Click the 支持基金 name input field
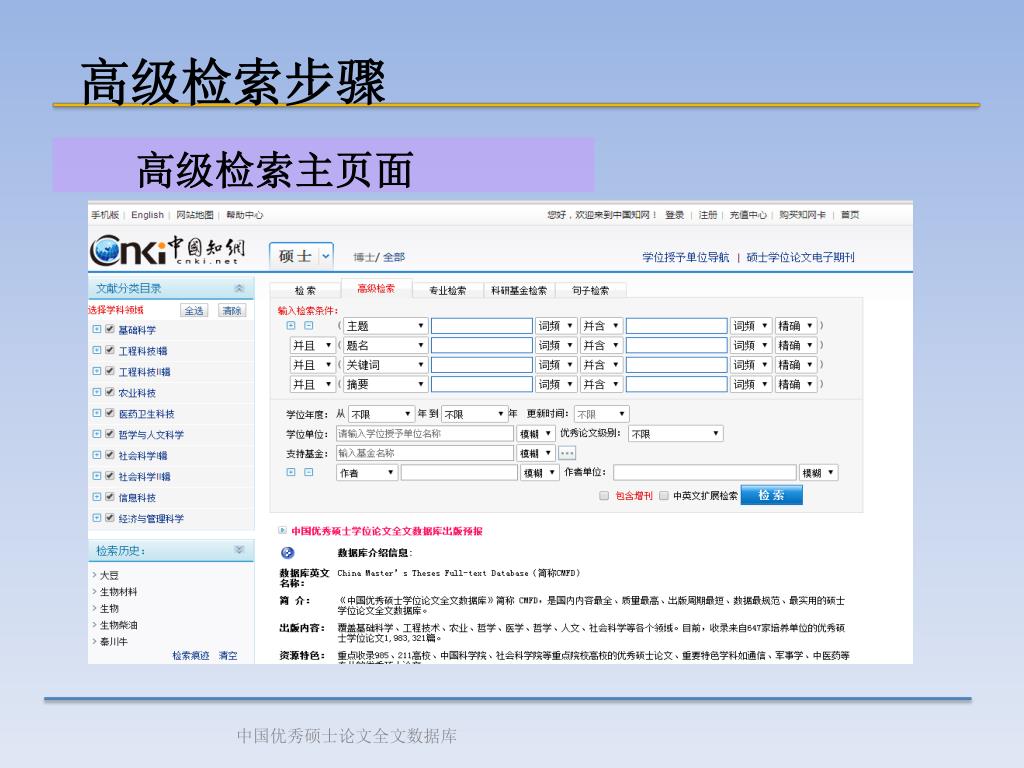 coord(425,453)
